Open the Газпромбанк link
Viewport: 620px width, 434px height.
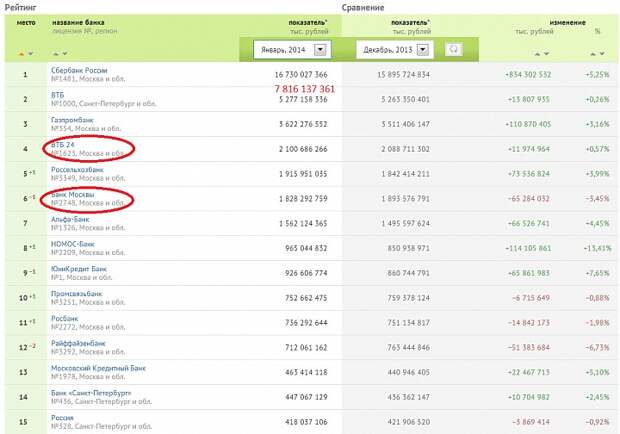click(x=72, y=120)
